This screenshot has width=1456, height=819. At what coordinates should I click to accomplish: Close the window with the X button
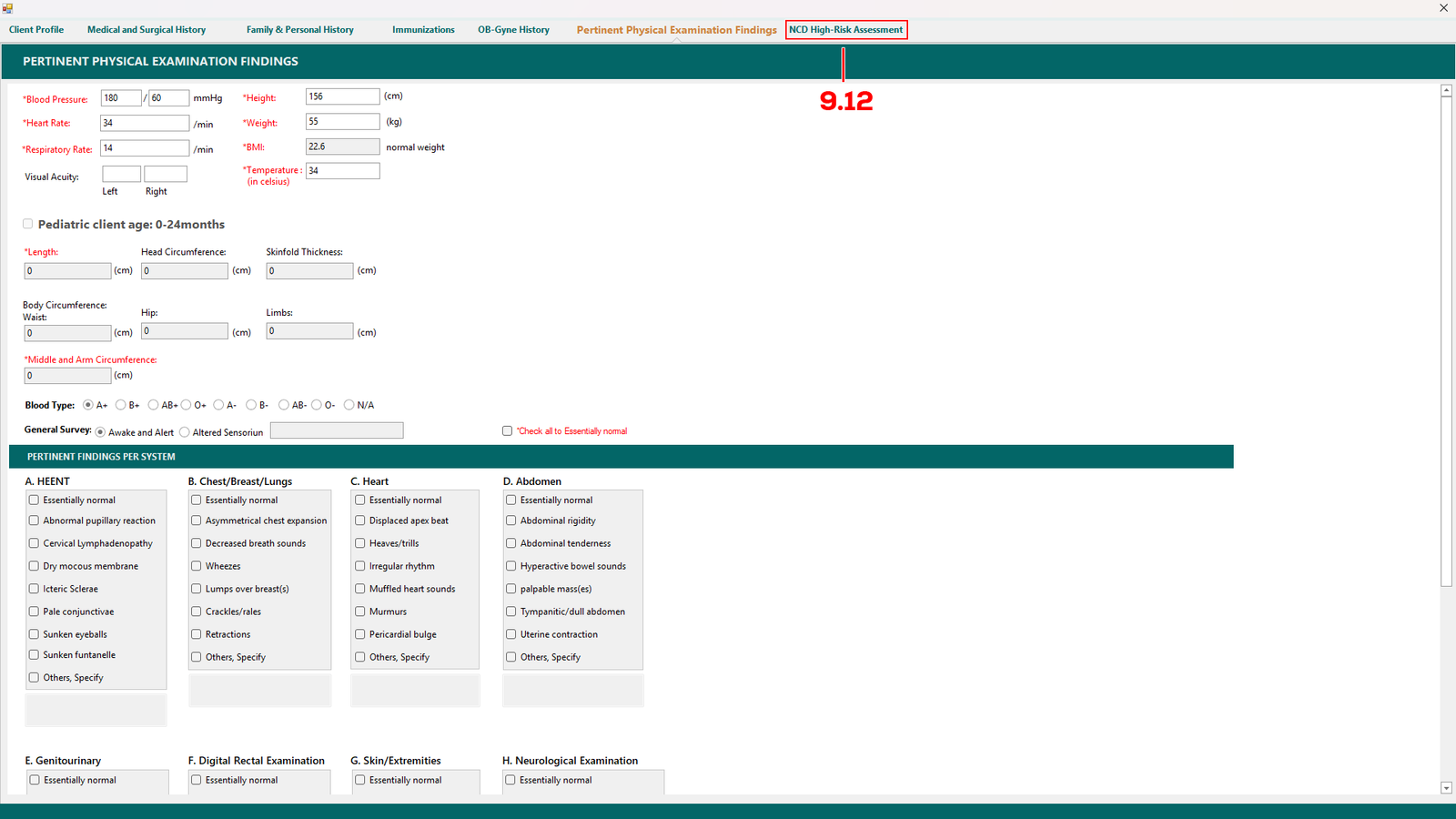click(1443, 8)
